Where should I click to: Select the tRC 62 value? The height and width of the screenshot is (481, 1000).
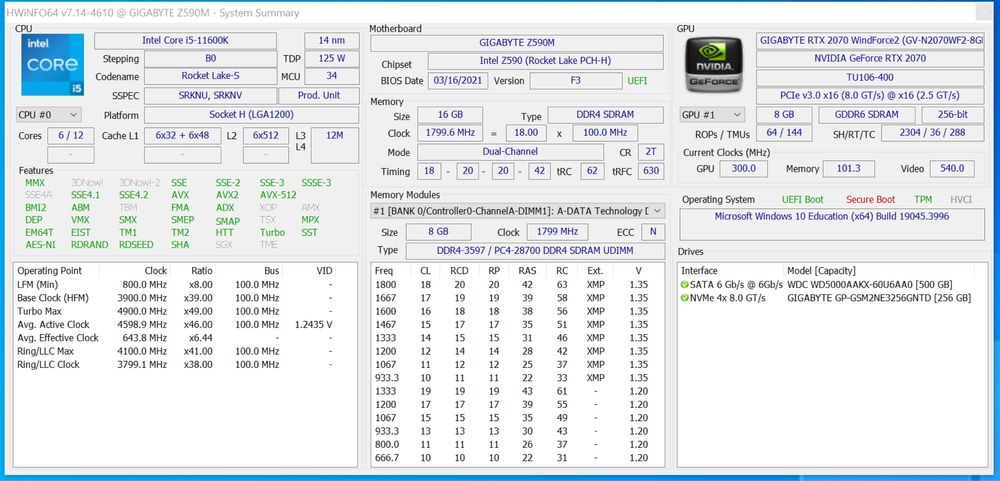coord(592,171)
